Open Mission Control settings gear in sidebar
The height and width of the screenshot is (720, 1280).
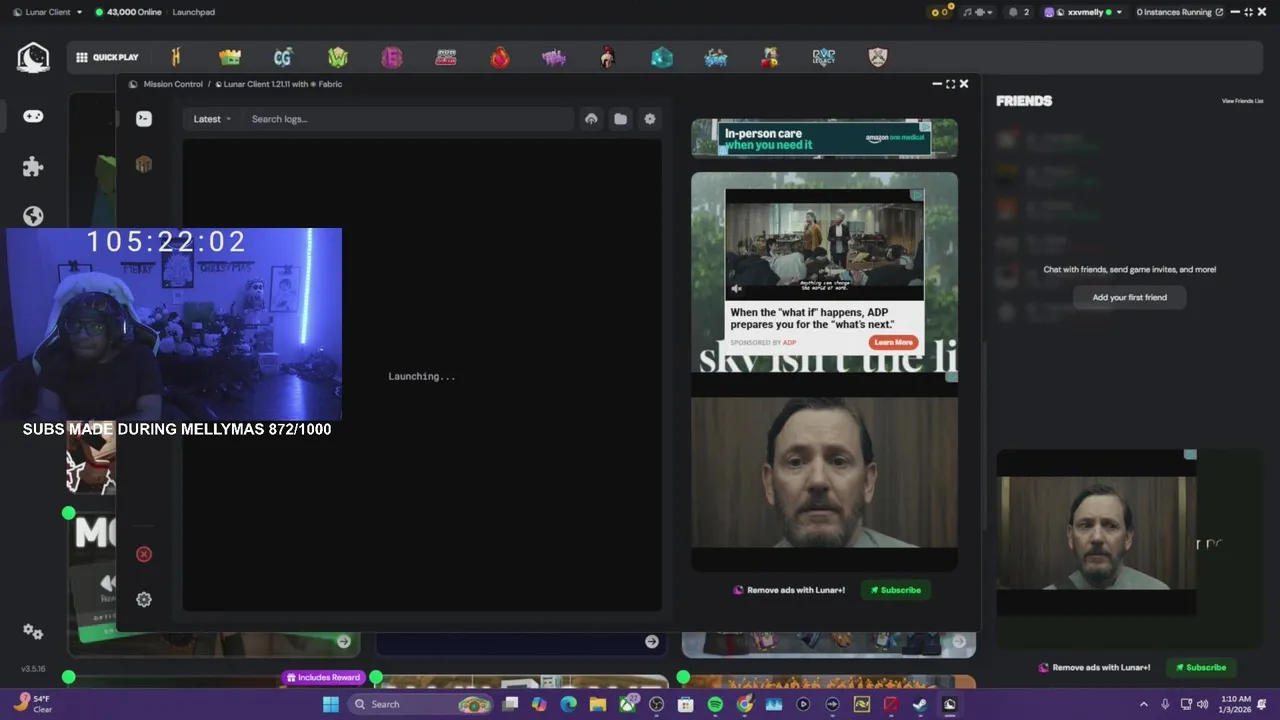pyautogui.click(x=144, y=599)
